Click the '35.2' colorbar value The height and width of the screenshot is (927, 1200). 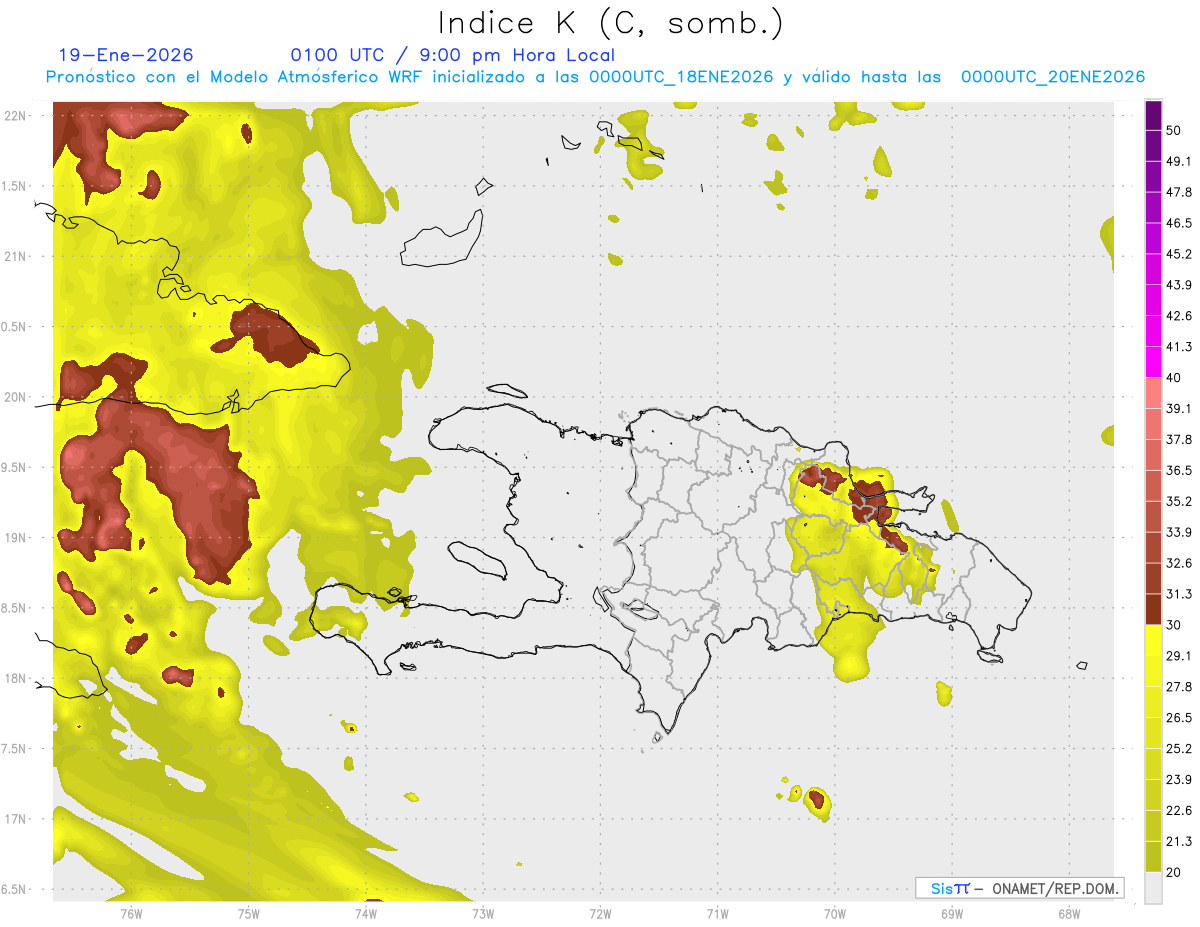pos(1179,501)
